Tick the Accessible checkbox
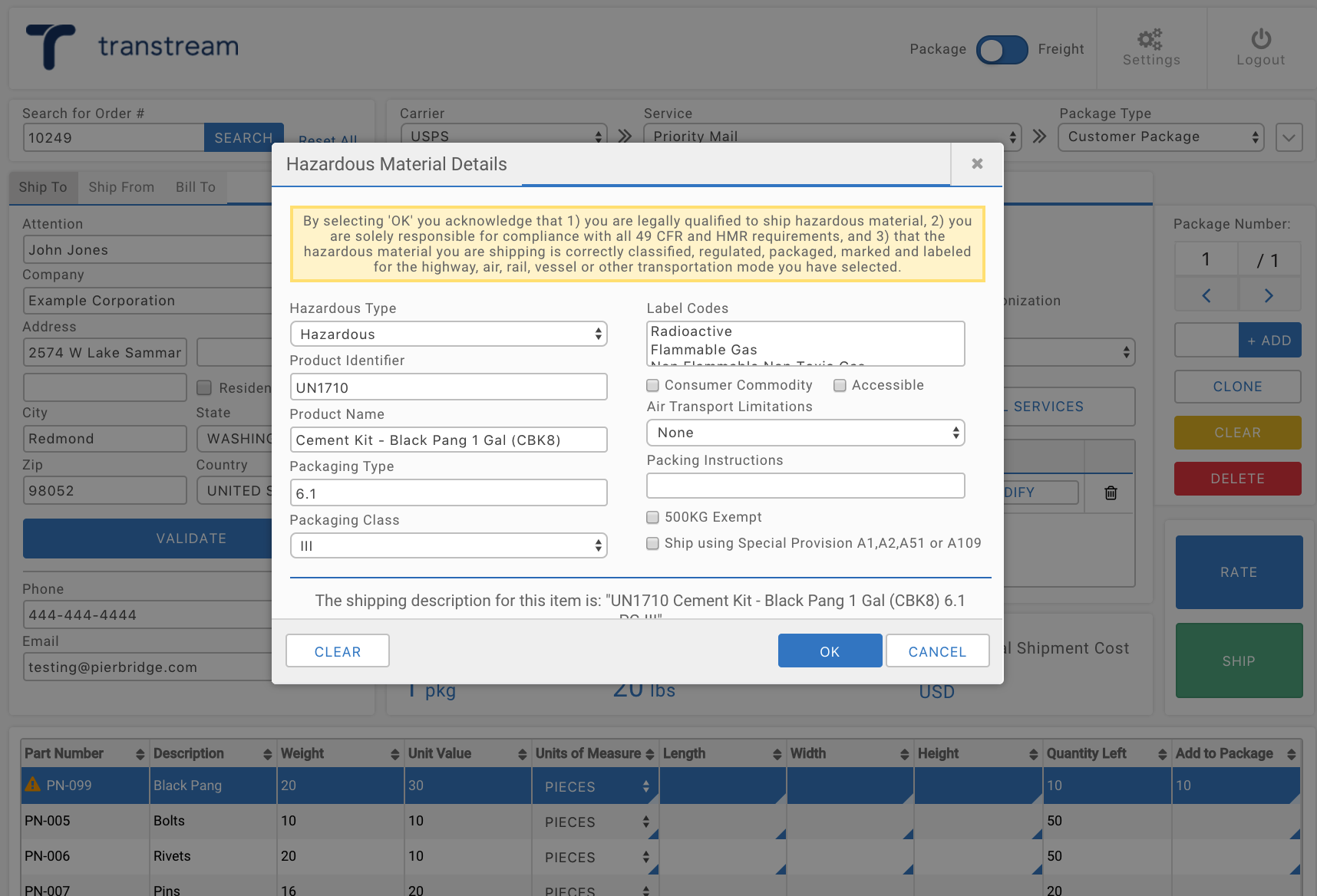The width and height of the screenshot is (1317, 896). [840, 385]
